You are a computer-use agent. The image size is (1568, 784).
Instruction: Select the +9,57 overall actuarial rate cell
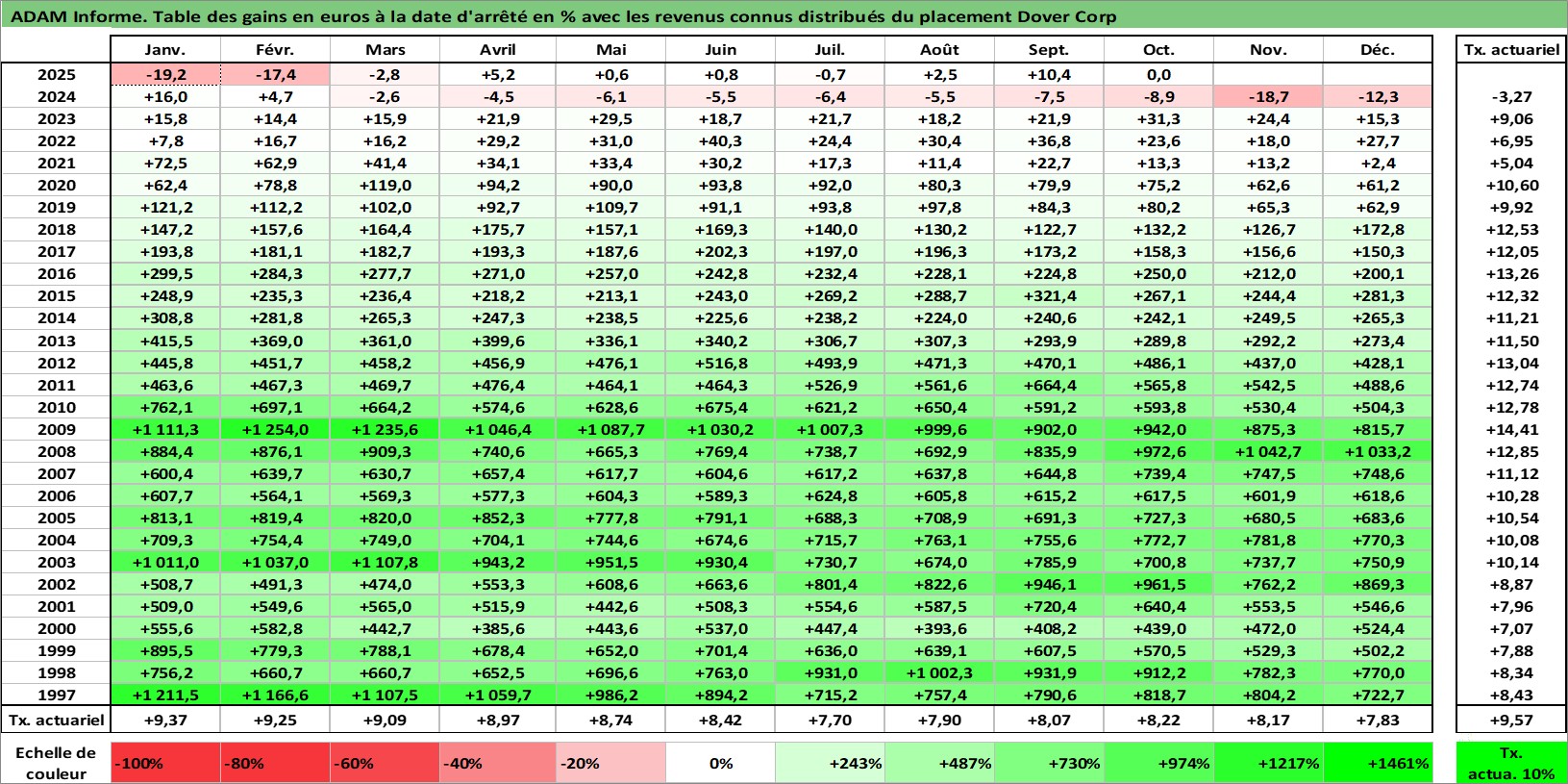tap(1511, 720)
